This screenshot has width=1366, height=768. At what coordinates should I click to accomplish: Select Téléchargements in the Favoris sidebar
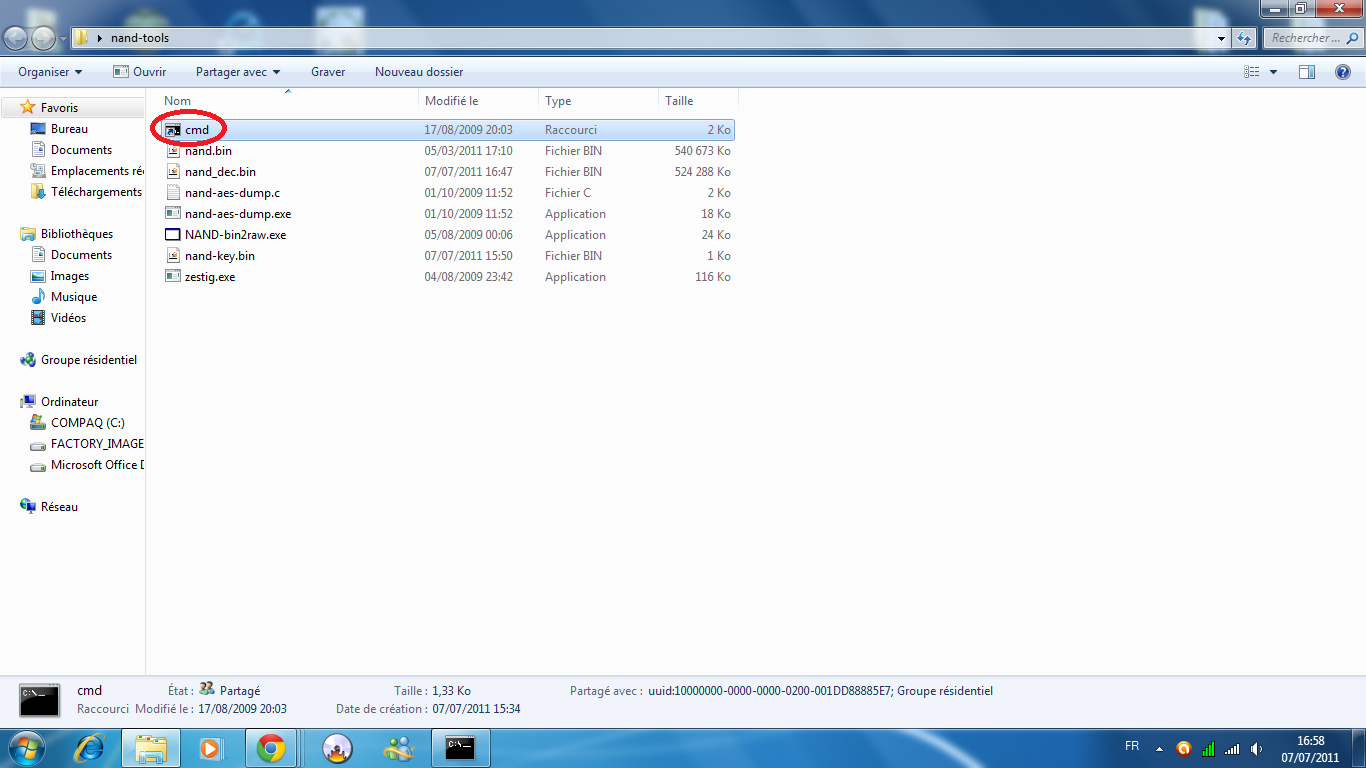coord(96,192)
